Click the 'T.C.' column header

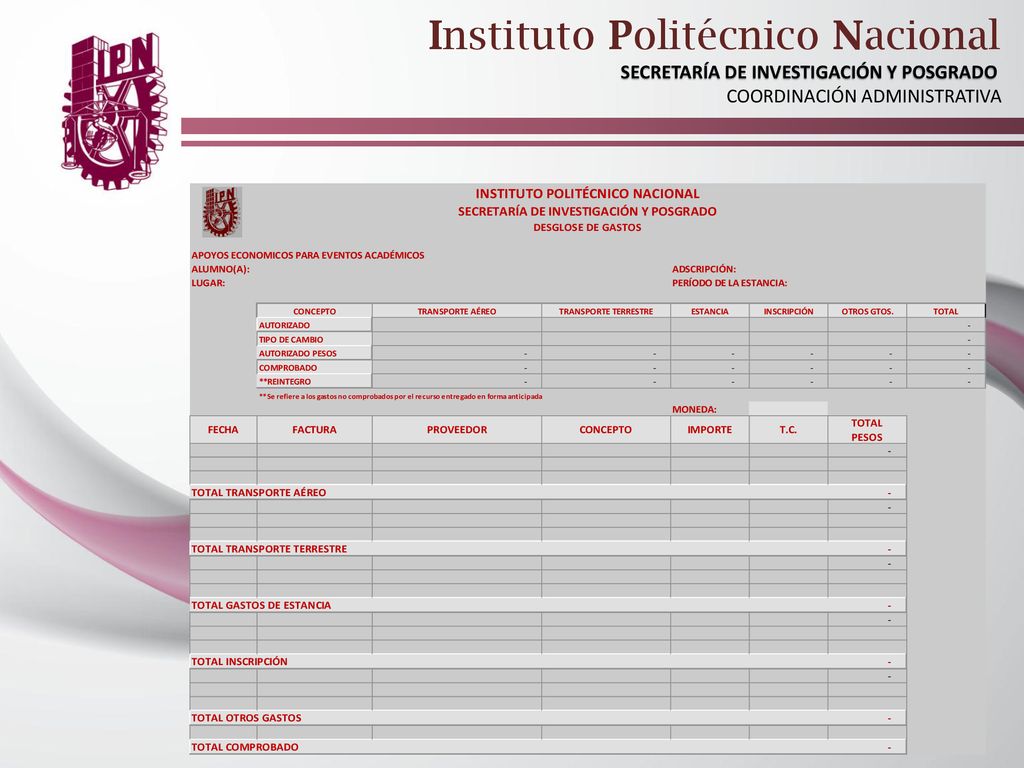788,430
